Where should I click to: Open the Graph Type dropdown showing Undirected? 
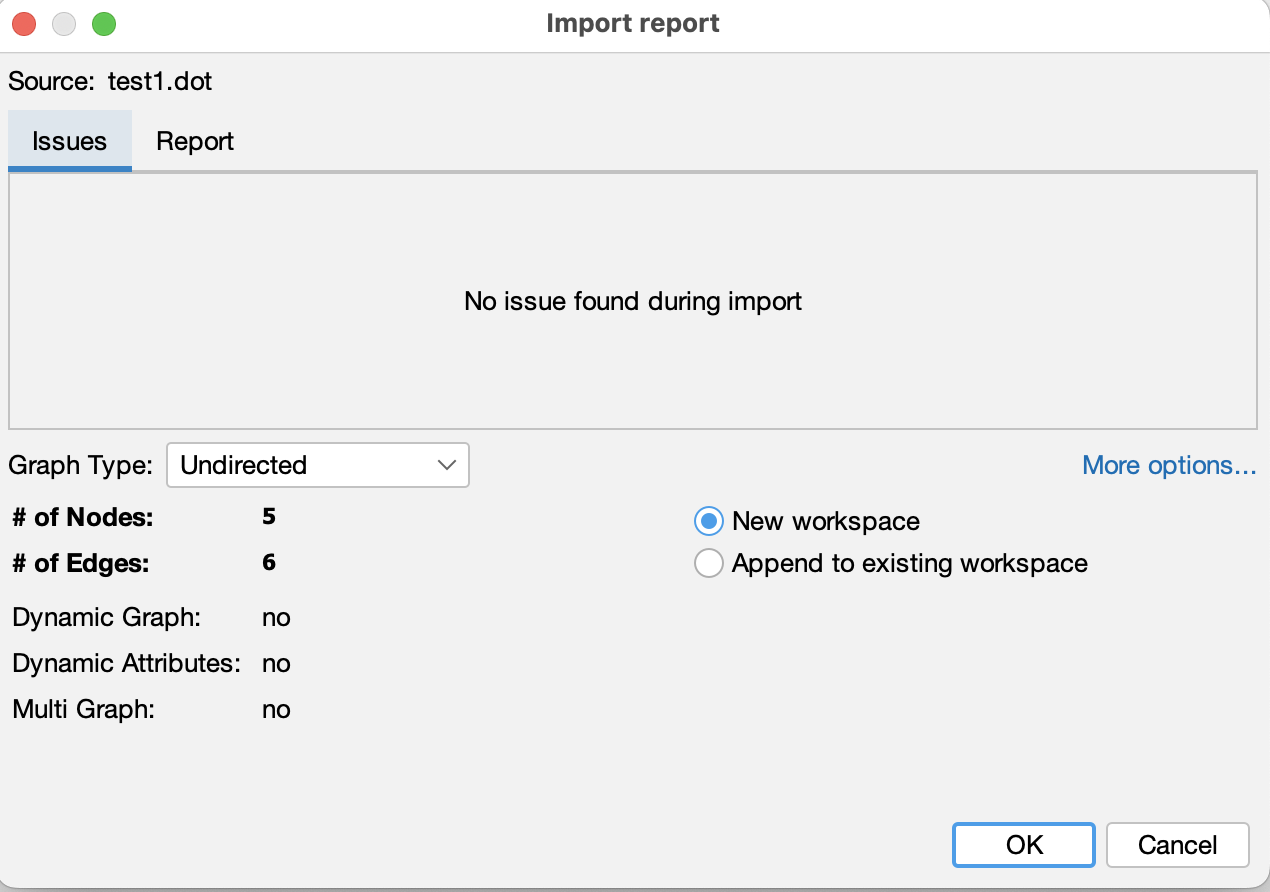(x=317, y=465)
